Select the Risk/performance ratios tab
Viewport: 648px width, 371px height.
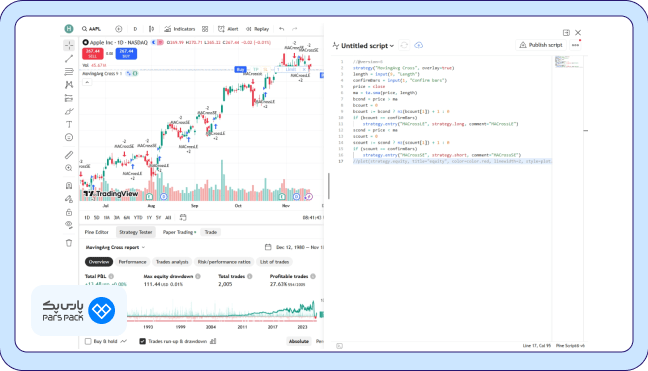pyautogui.click(x=224, y=262)
